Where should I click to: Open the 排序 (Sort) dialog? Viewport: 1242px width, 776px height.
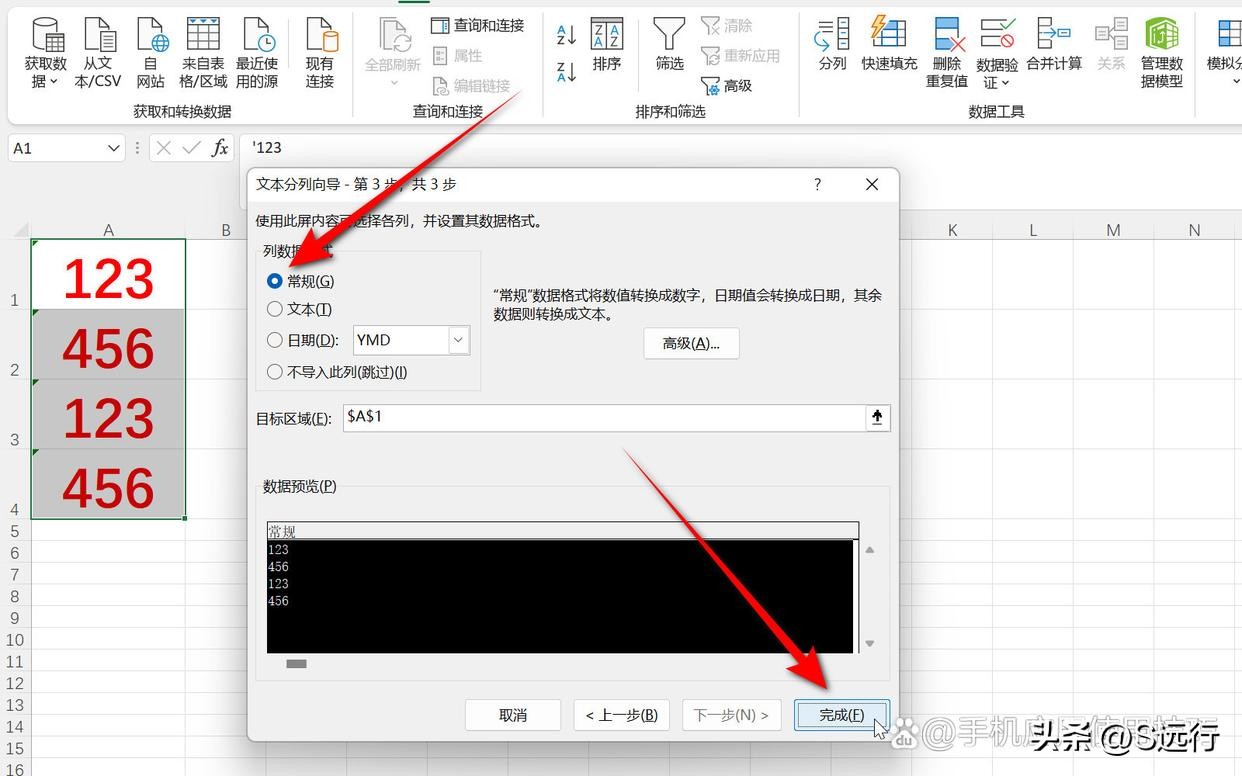pyautogui.click(x=607, y=44)
